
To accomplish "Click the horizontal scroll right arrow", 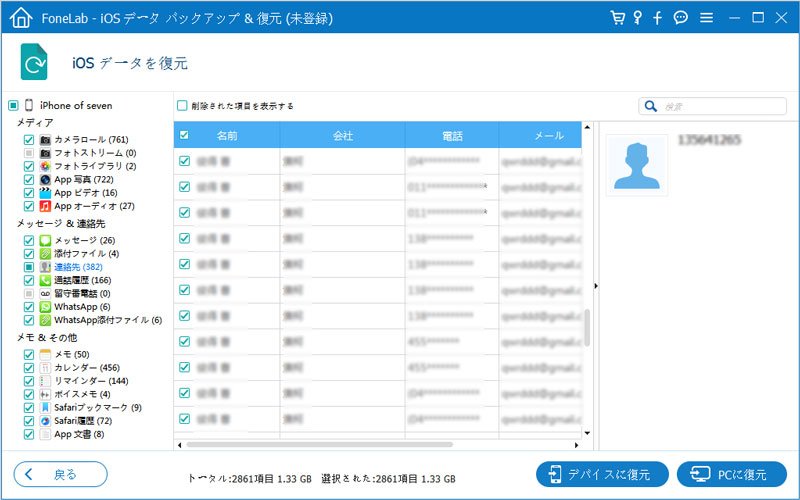I will pos(577,445).
